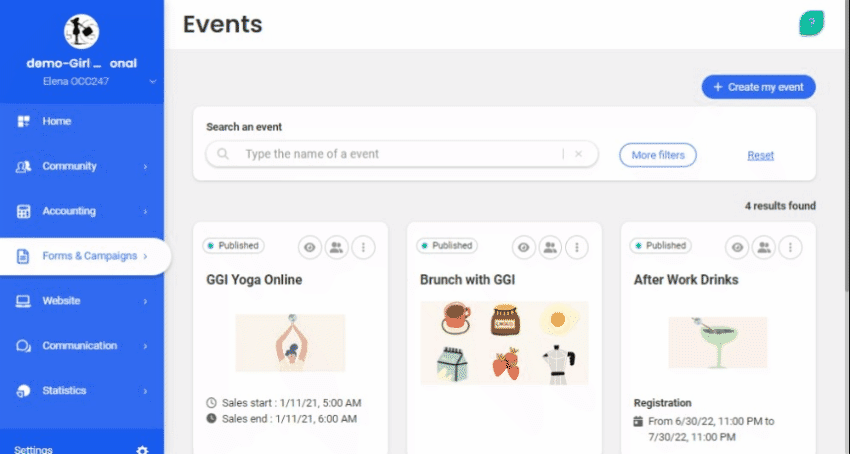This screenshot has width=850, height=454.
Task: Click the green user avatar icon
Action: click(x=811, y=24)
